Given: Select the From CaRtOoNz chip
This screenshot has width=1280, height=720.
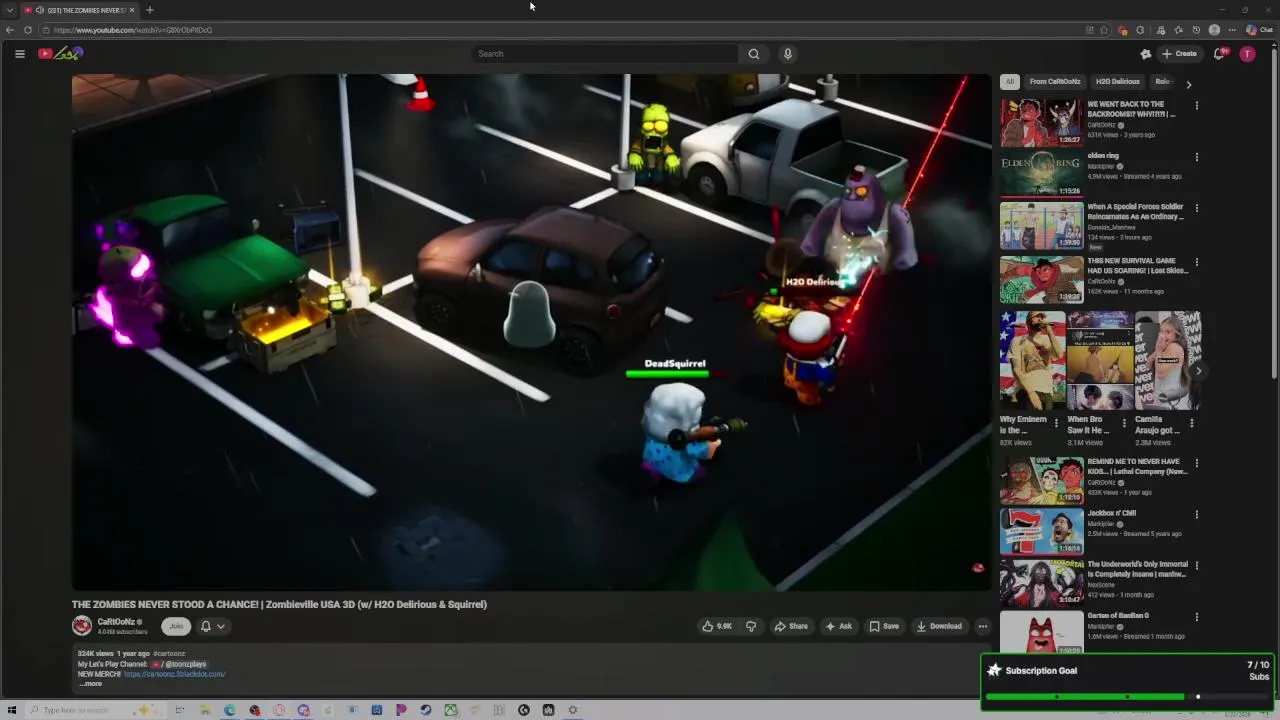Looking at the screenshot, I should (1055, 82).
